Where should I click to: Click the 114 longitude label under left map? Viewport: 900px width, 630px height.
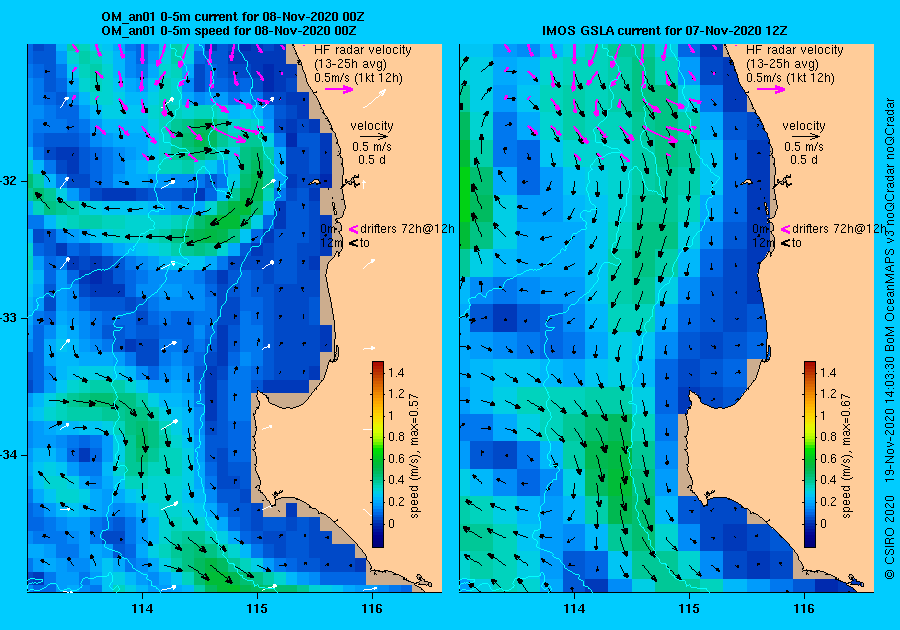pyautogui.click(x=142, y=609)
